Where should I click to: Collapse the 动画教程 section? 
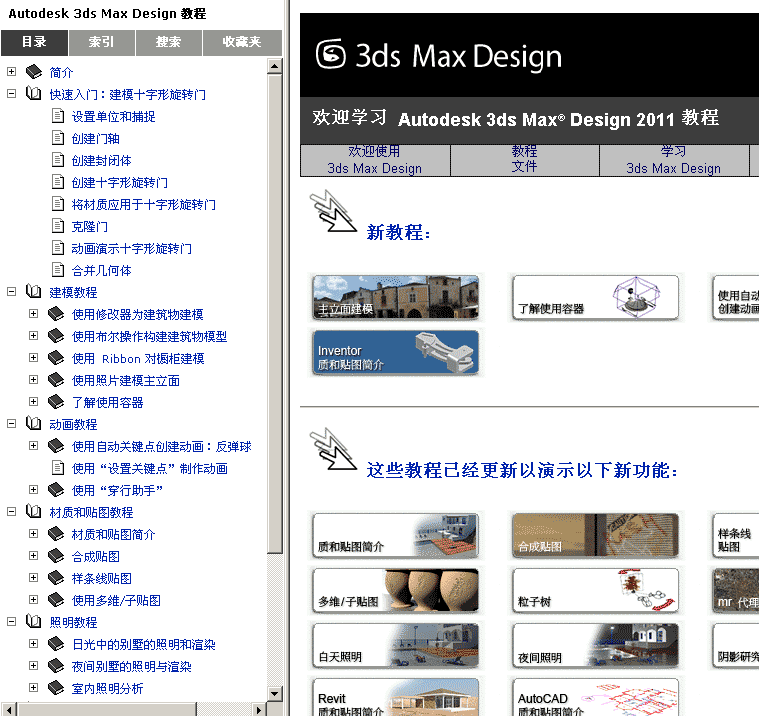[x=12, y=424]
